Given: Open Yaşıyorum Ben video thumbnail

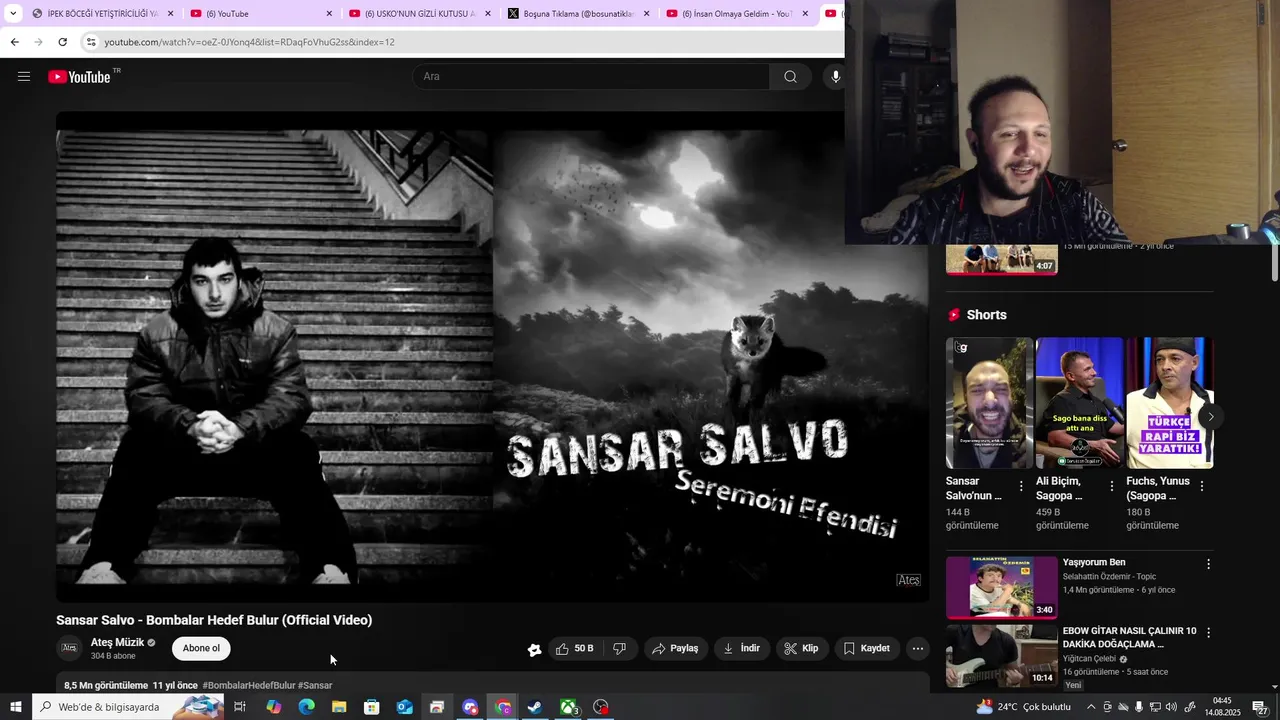Looking at the screenshot, I should click(1001, 587).
